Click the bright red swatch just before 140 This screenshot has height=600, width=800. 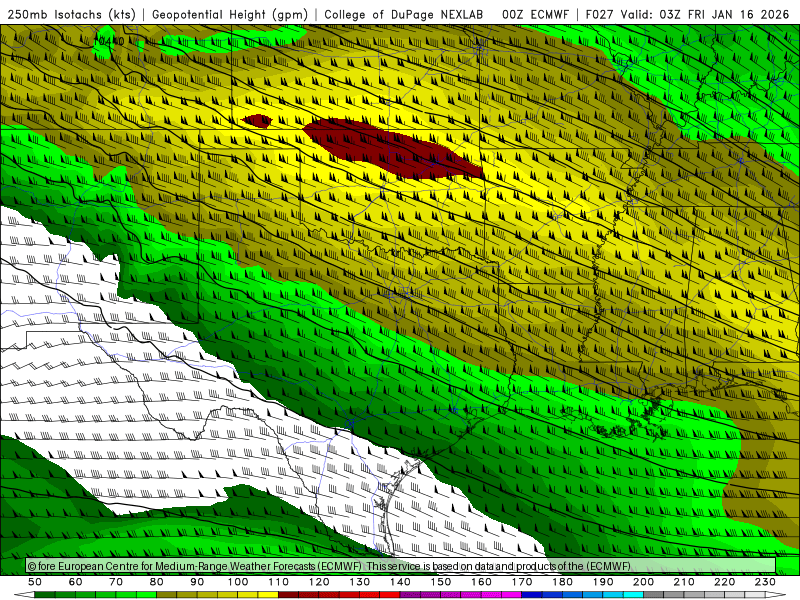(x=390, y=595)
